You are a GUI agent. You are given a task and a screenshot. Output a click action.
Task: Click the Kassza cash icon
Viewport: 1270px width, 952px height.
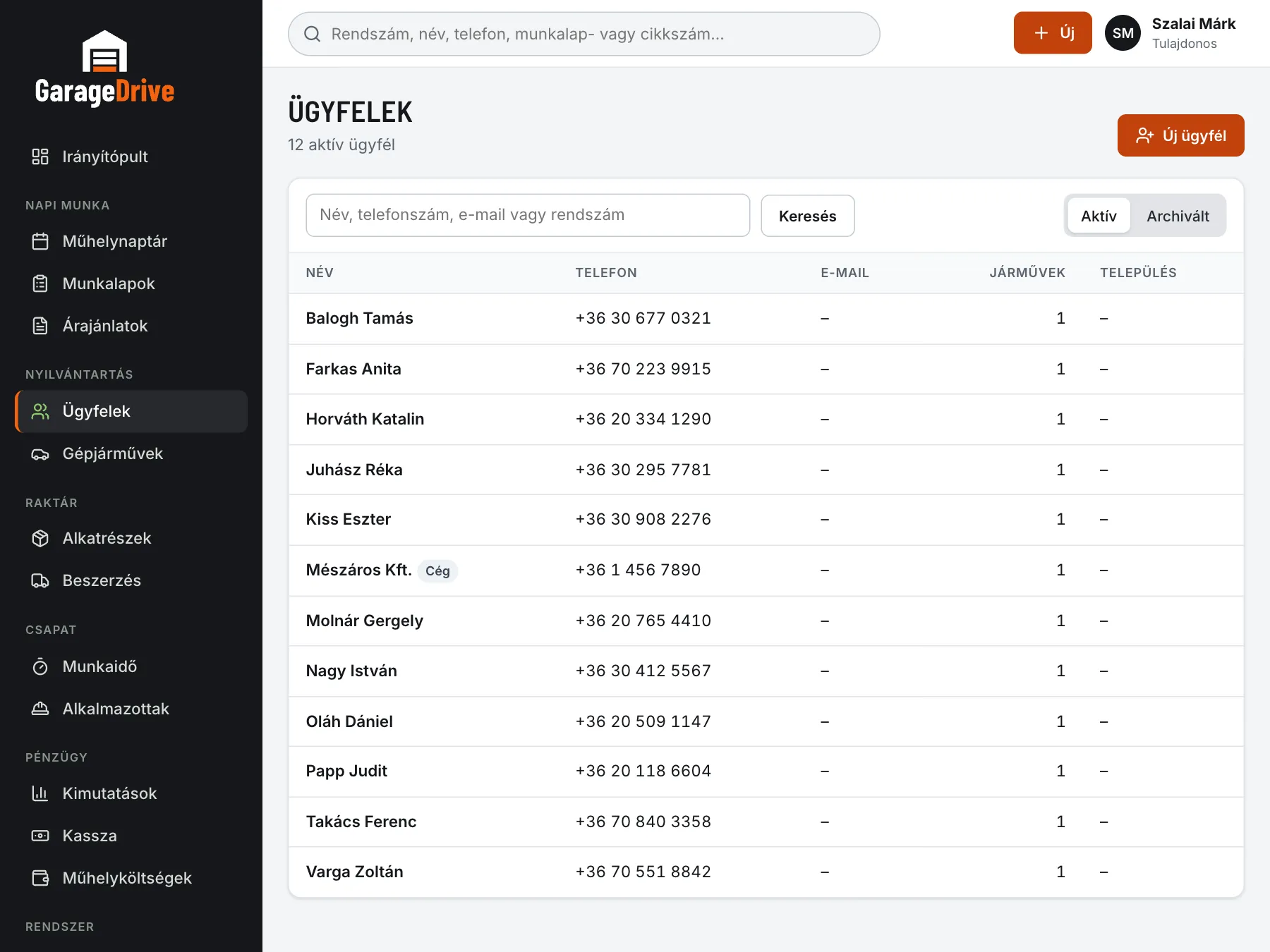[x=40, y=836]
